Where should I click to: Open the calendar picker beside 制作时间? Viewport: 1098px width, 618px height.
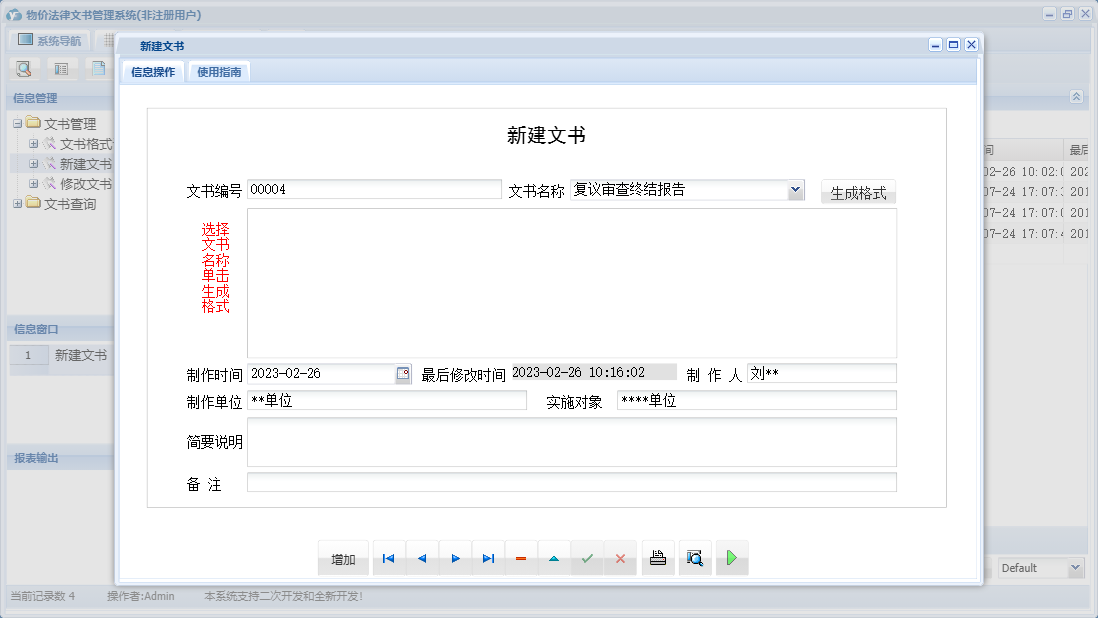(x=403, y=372)
